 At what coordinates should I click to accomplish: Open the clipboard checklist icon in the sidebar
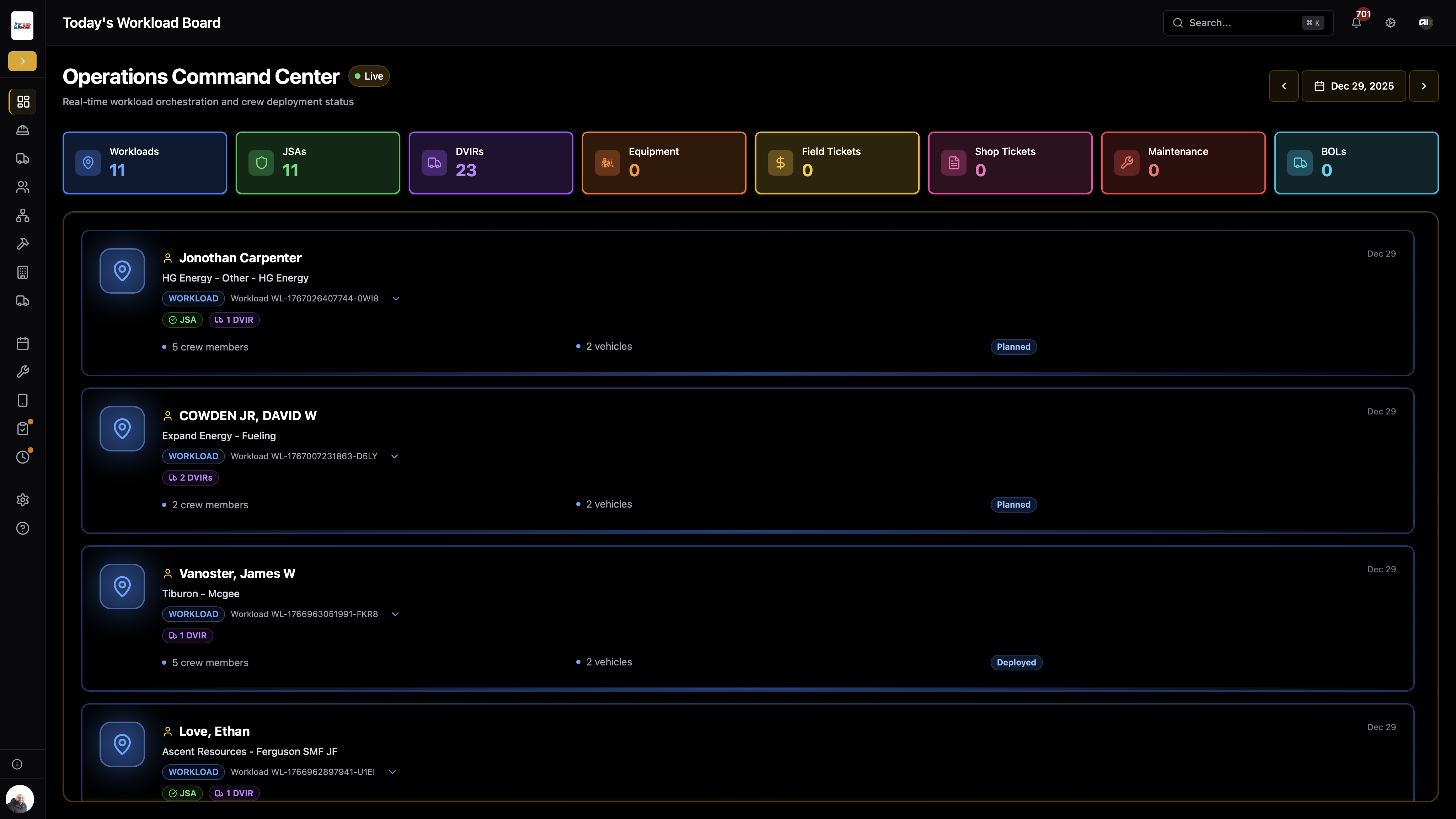click(x=23, y=429)
